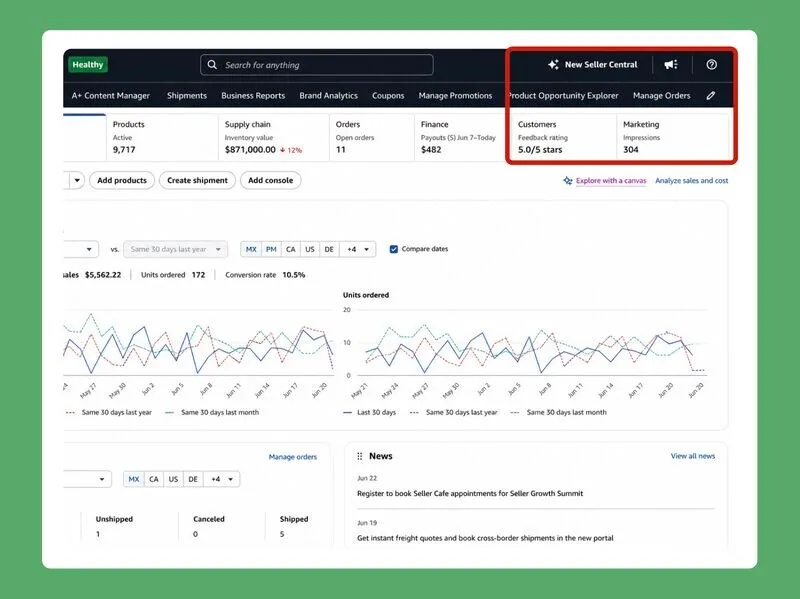Click the magnifier icon in the search bar
800x599 pixels.
click(212, 65)
